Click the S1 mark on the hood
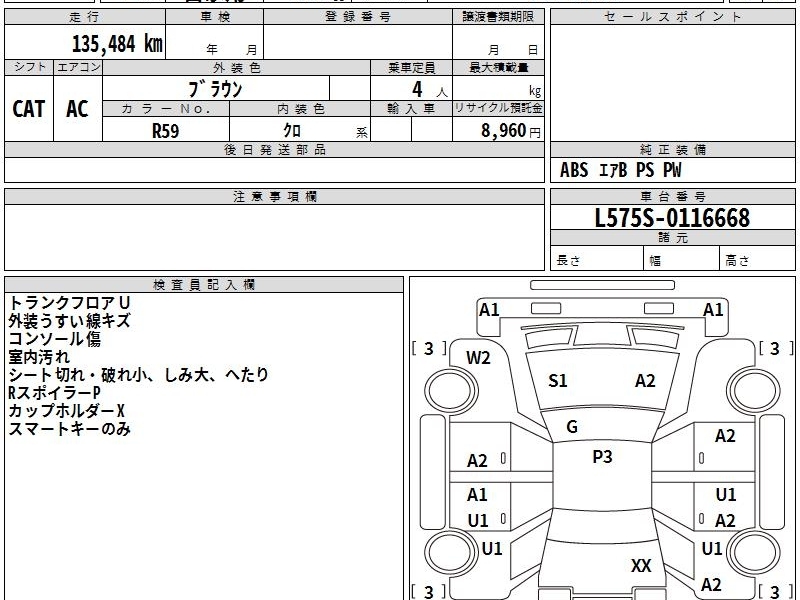The height and width of the screenshot is (600, 800). click(x=558, y=381)
